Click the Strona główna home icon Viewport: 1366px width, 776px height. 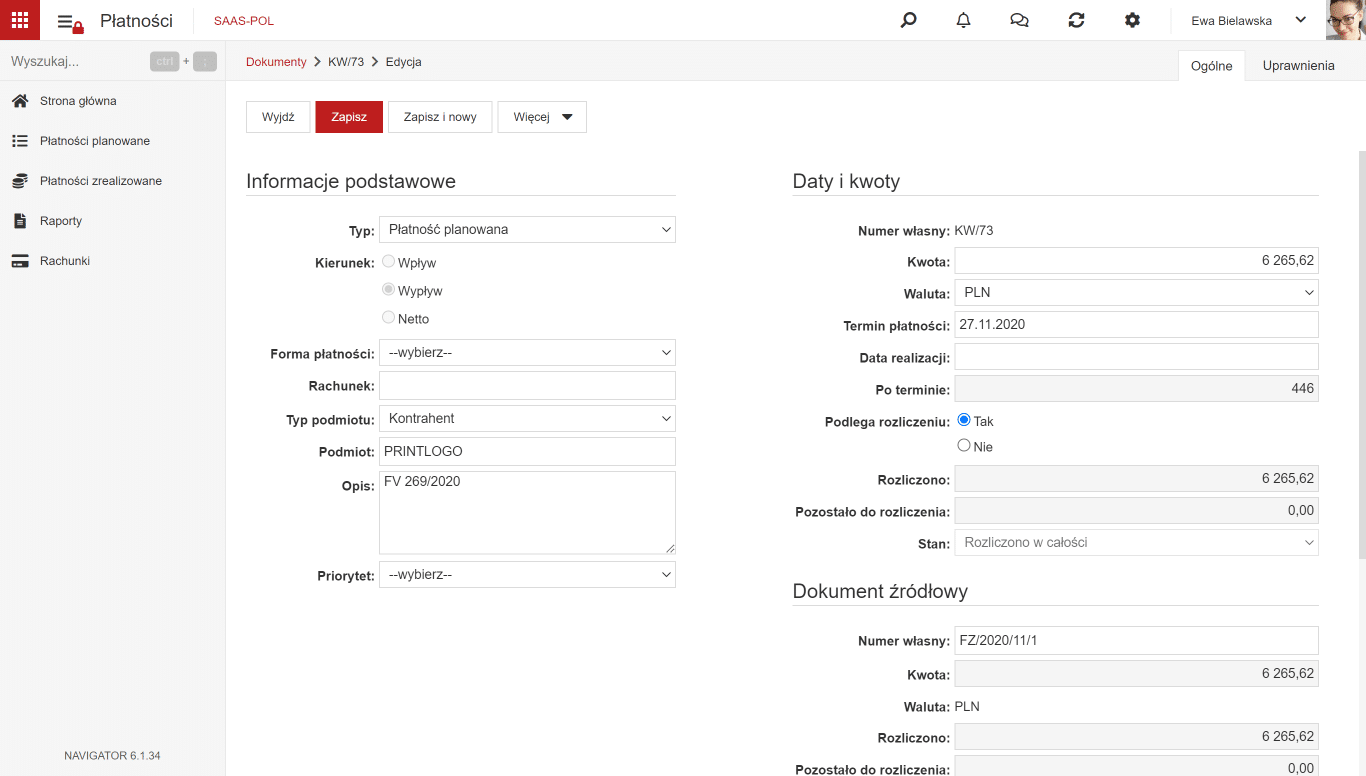(x=19, y=101)
